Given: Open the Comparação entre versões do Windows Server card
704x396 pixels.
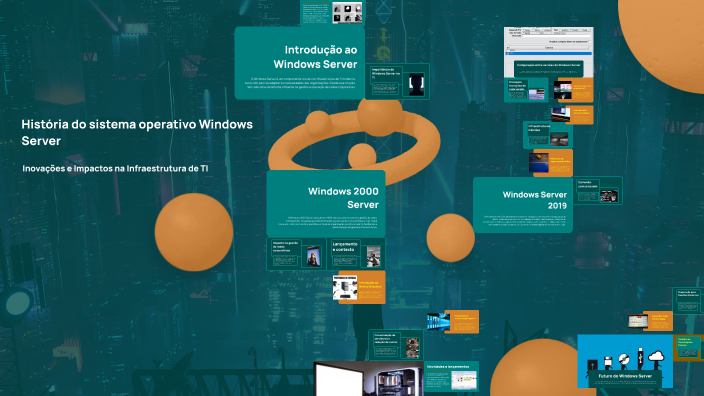Looking at the screenshot, I should pos(548,69).
